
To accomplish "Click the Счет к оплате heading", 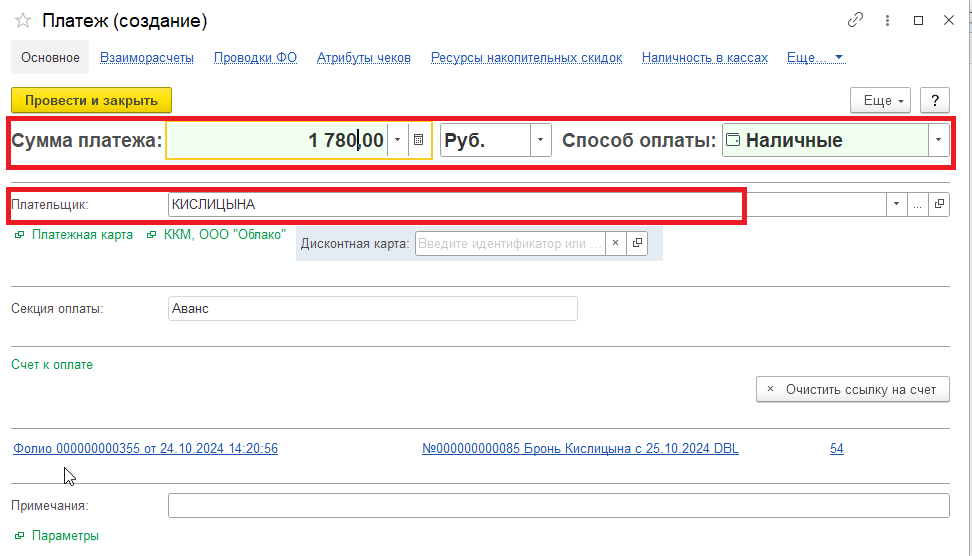I will click(52, 364).
